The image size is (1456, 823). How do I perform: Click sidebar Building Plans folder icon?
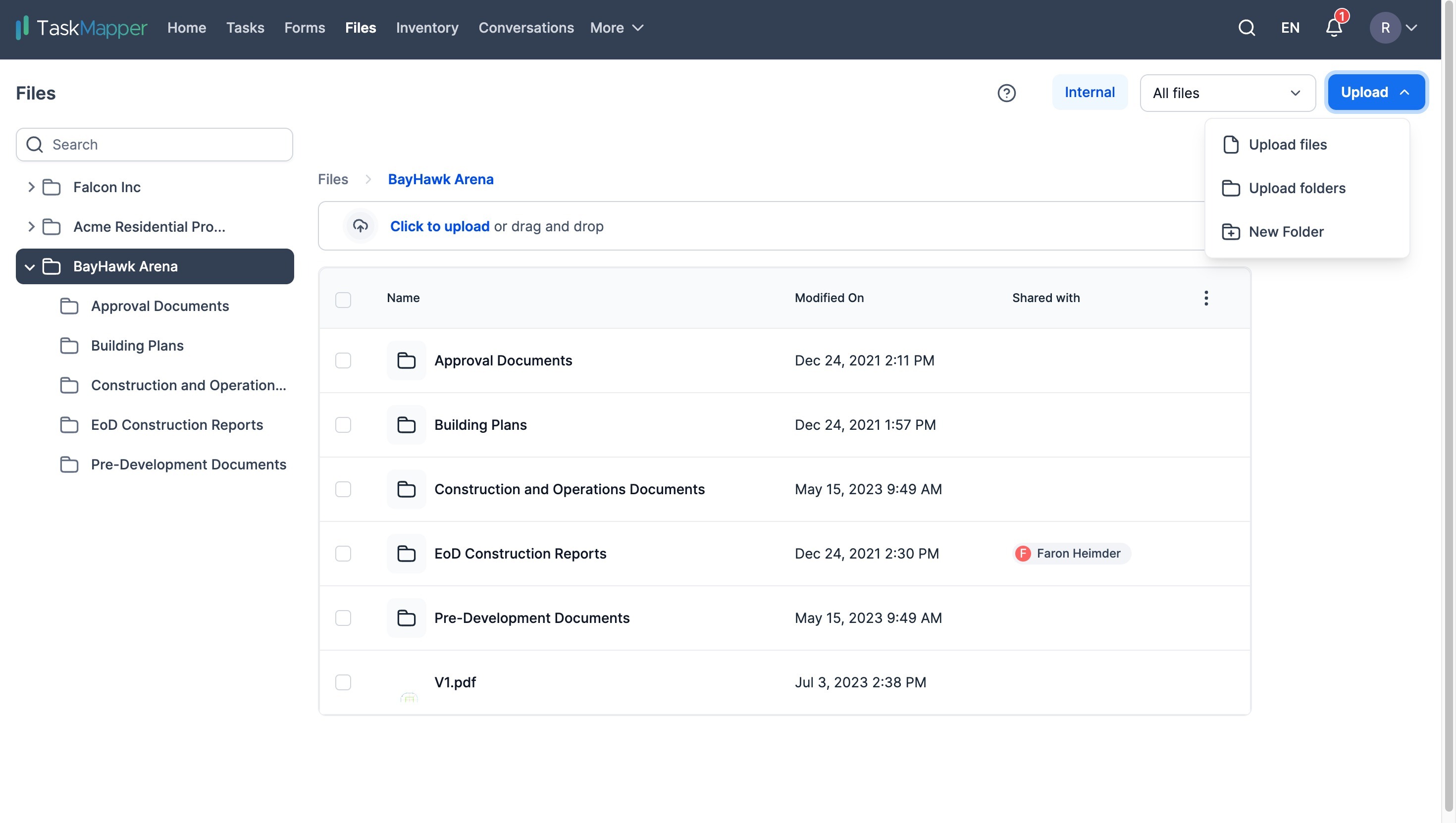point(69,345)
